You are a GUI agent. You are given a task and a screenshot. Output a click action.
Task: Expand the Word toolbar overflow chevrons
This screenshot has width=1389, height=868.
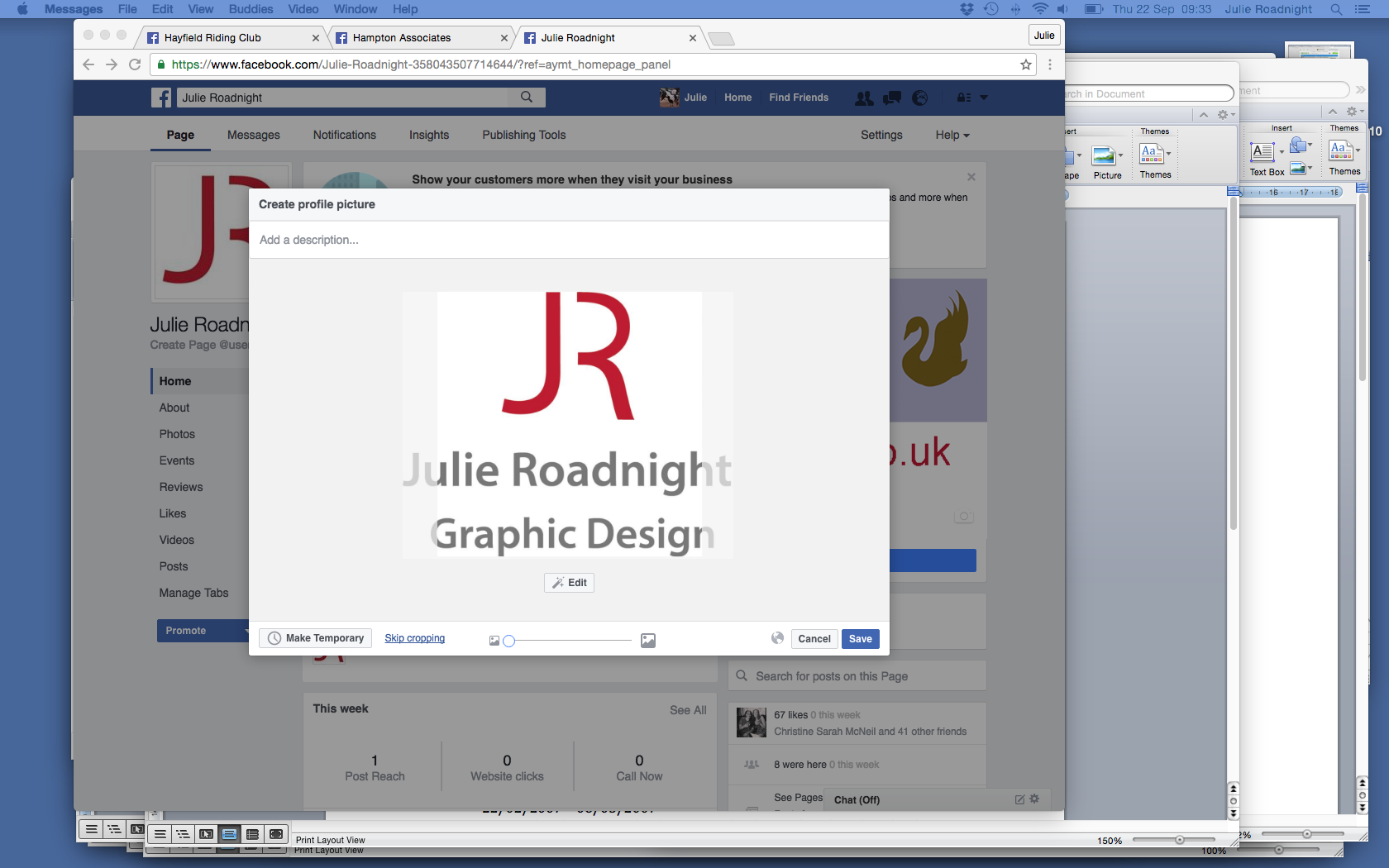pyautogui.click(x=1360, y=89)
